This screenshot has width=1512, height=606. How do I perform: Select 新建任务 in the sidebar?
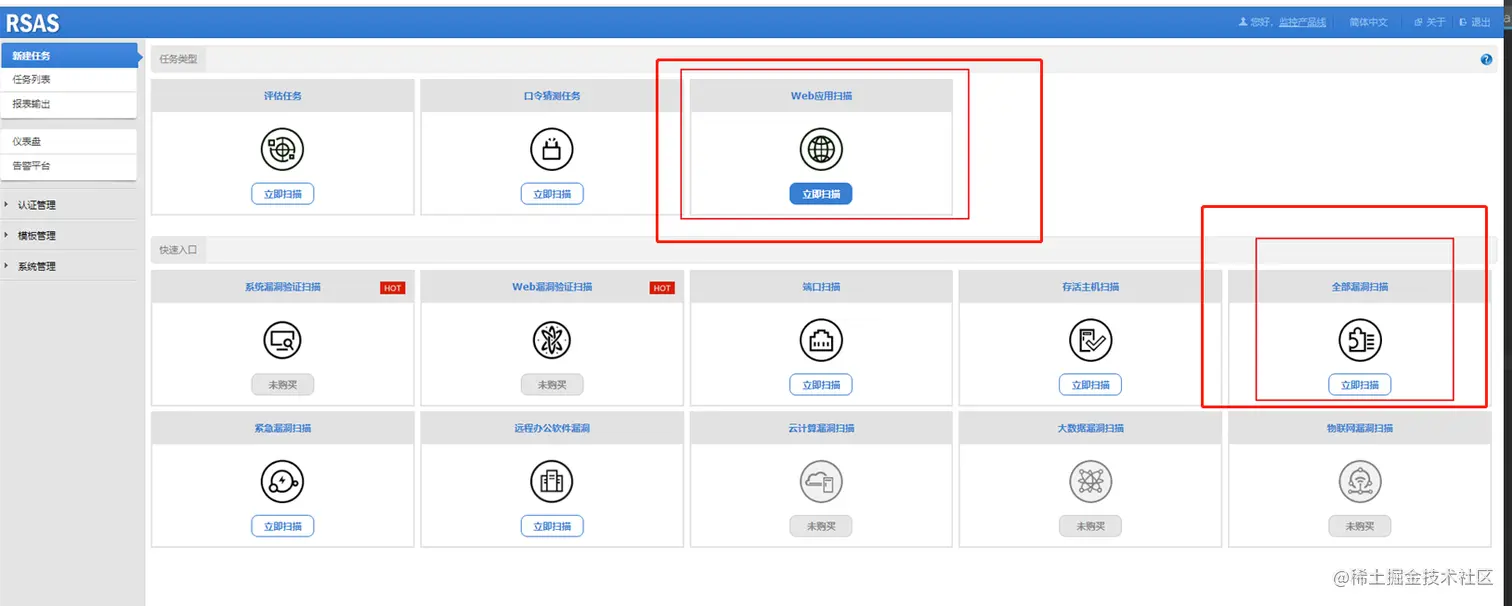pos(70,56)
